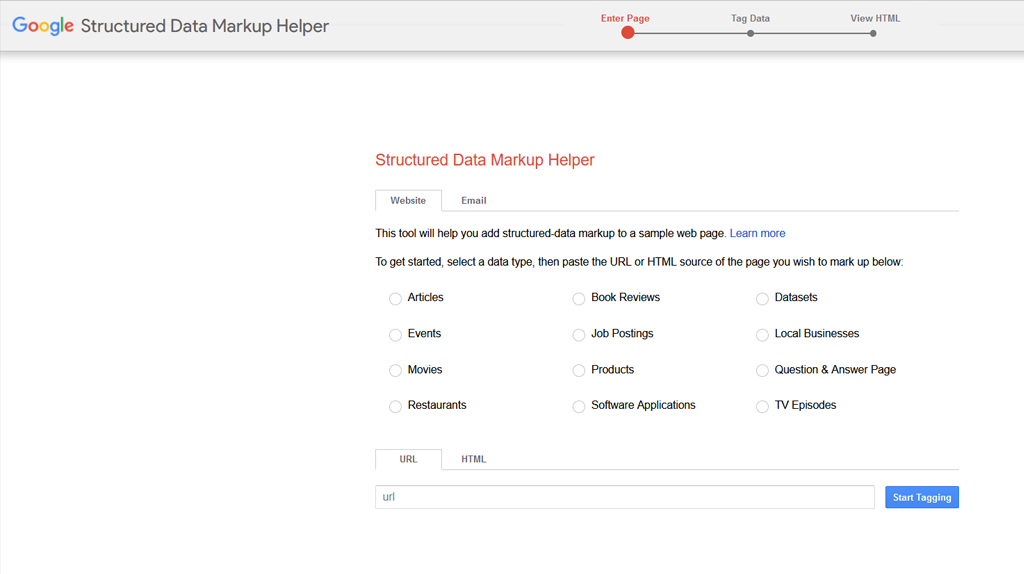Image resolution: width=1024 pixels, height=574 pixels.
Task: Click the View HTML step marker
Action: point(873,33)
